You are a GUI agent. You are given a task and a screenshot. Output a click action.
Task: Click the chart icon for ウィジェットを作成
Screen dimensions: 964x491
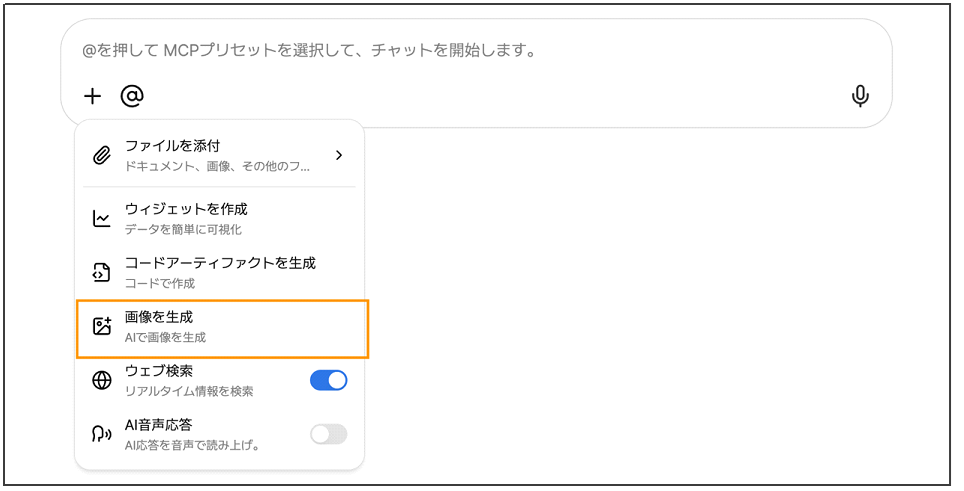point(101,218)
